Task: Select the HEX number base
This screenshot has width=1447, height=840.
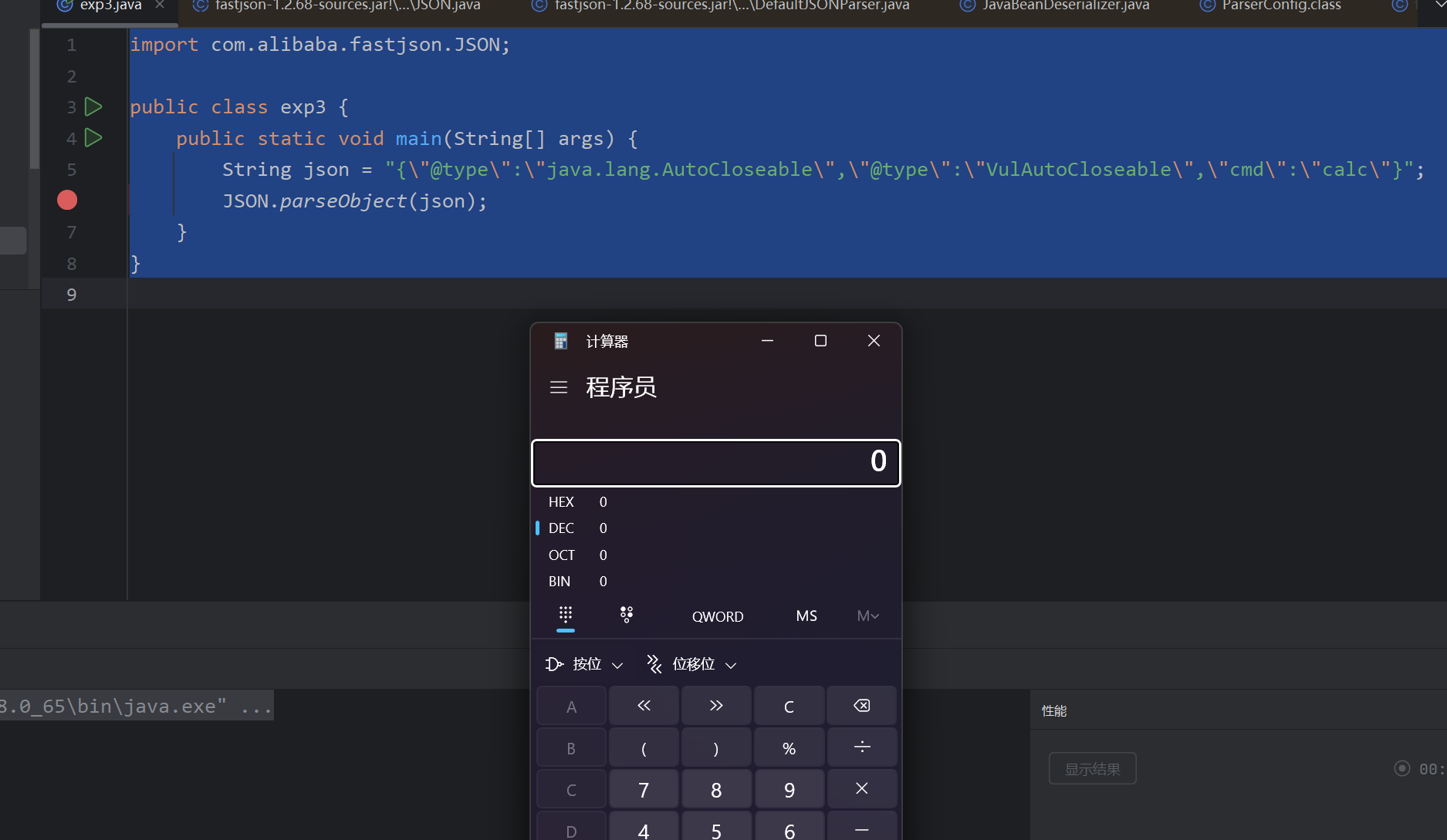Action: 561,502
